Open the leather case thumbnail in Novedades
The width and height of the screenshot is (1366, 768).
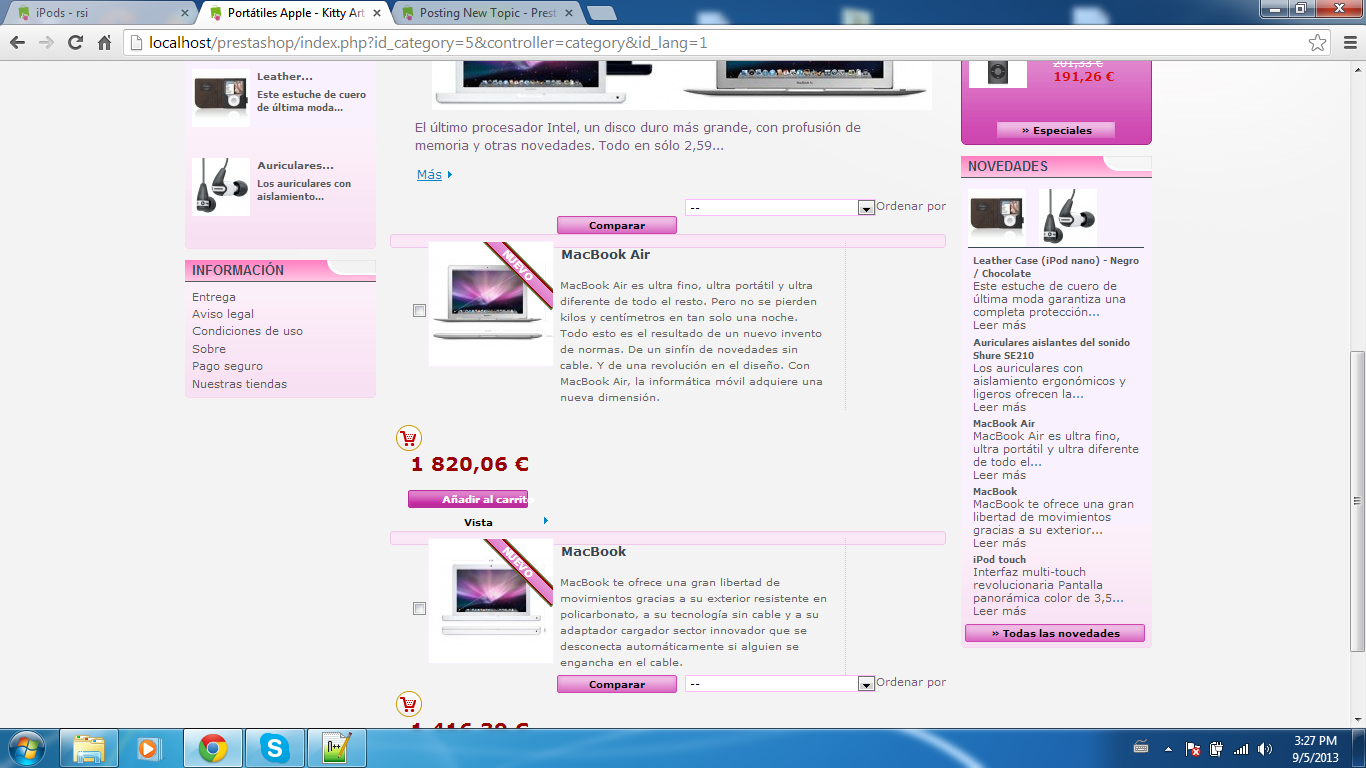pos(997,217)
